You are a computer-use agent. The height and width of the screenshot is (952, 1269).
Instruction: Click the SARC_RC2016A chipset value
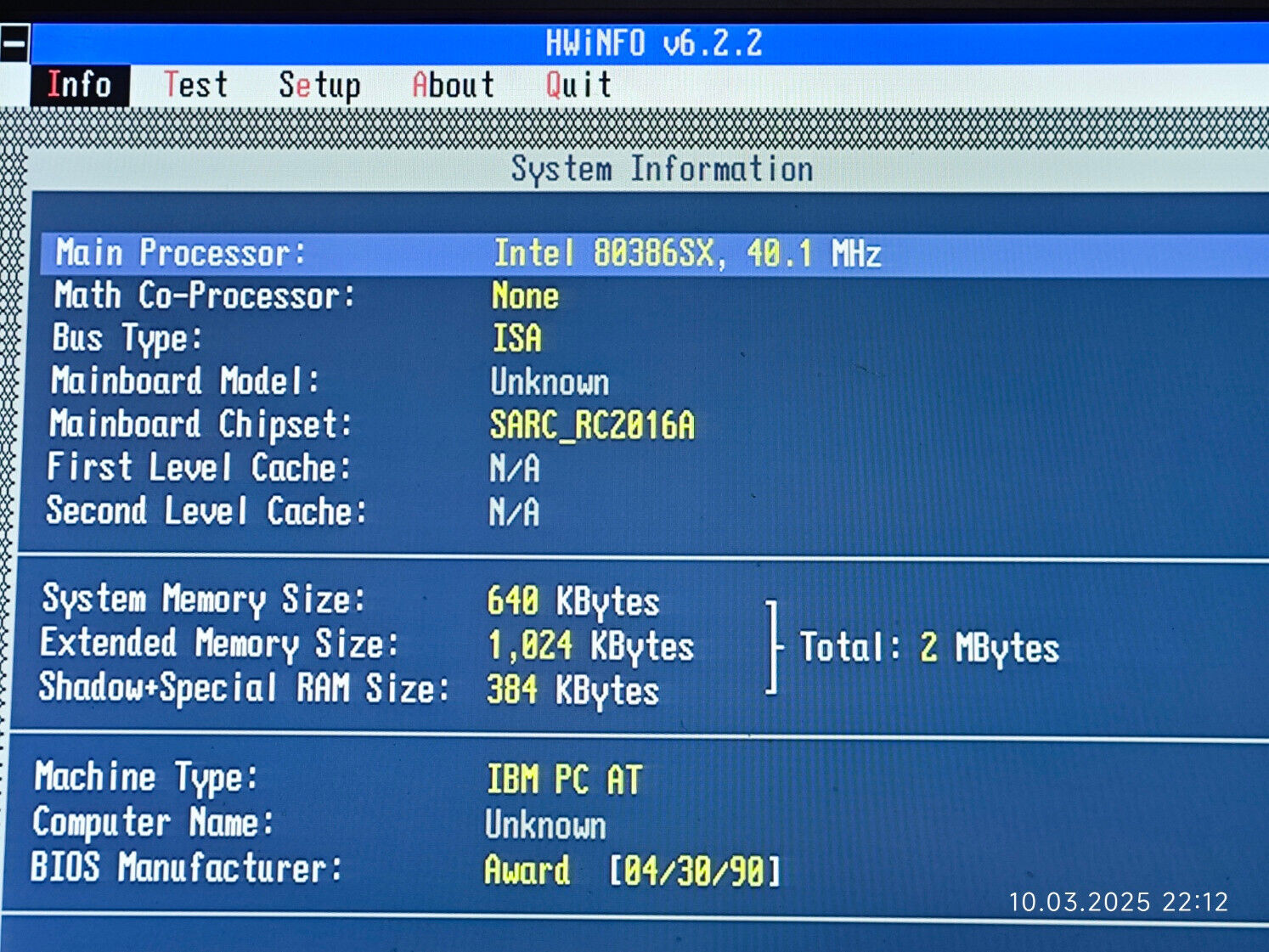pos(592,425)
